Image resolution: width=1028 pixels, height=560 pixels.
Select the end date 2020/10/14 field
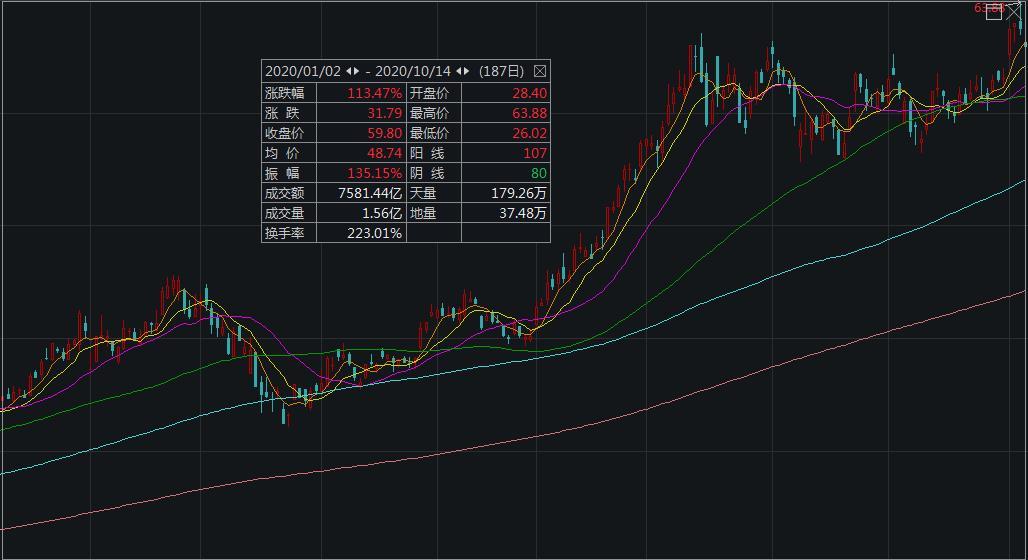[413, 71]
